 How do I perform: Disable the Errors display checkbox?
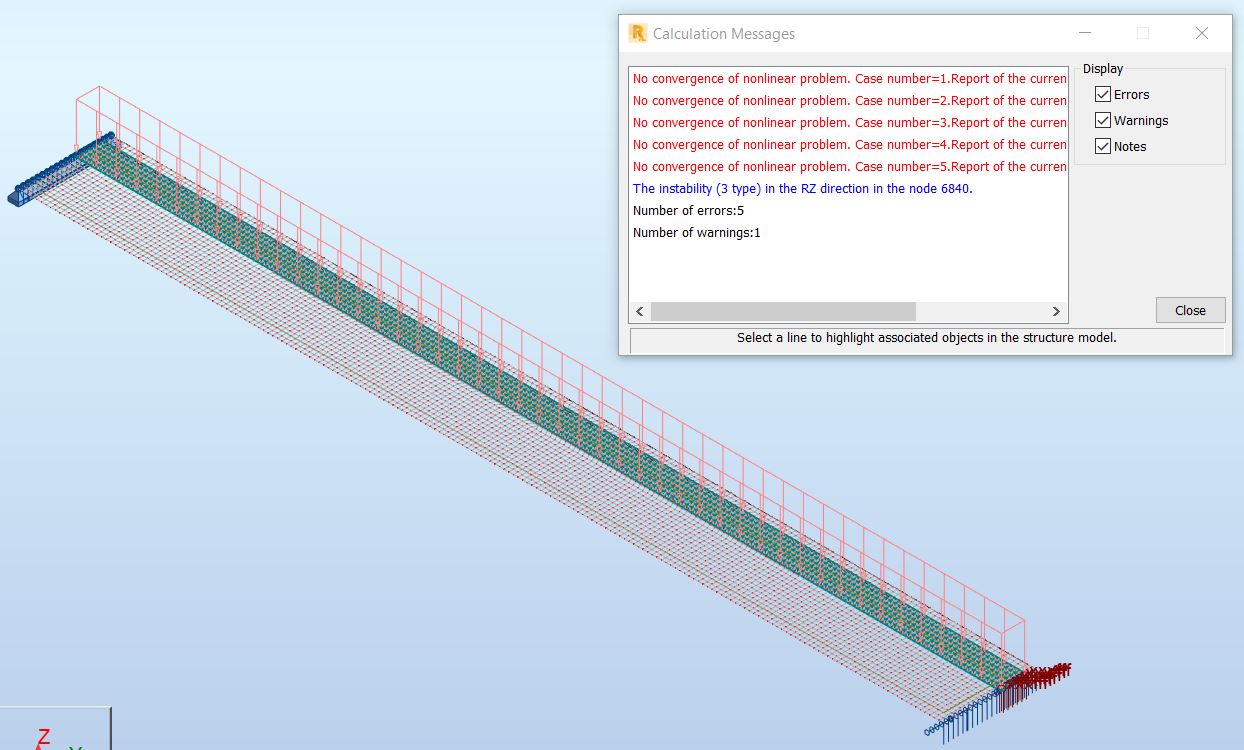[x=1102, y=94]
